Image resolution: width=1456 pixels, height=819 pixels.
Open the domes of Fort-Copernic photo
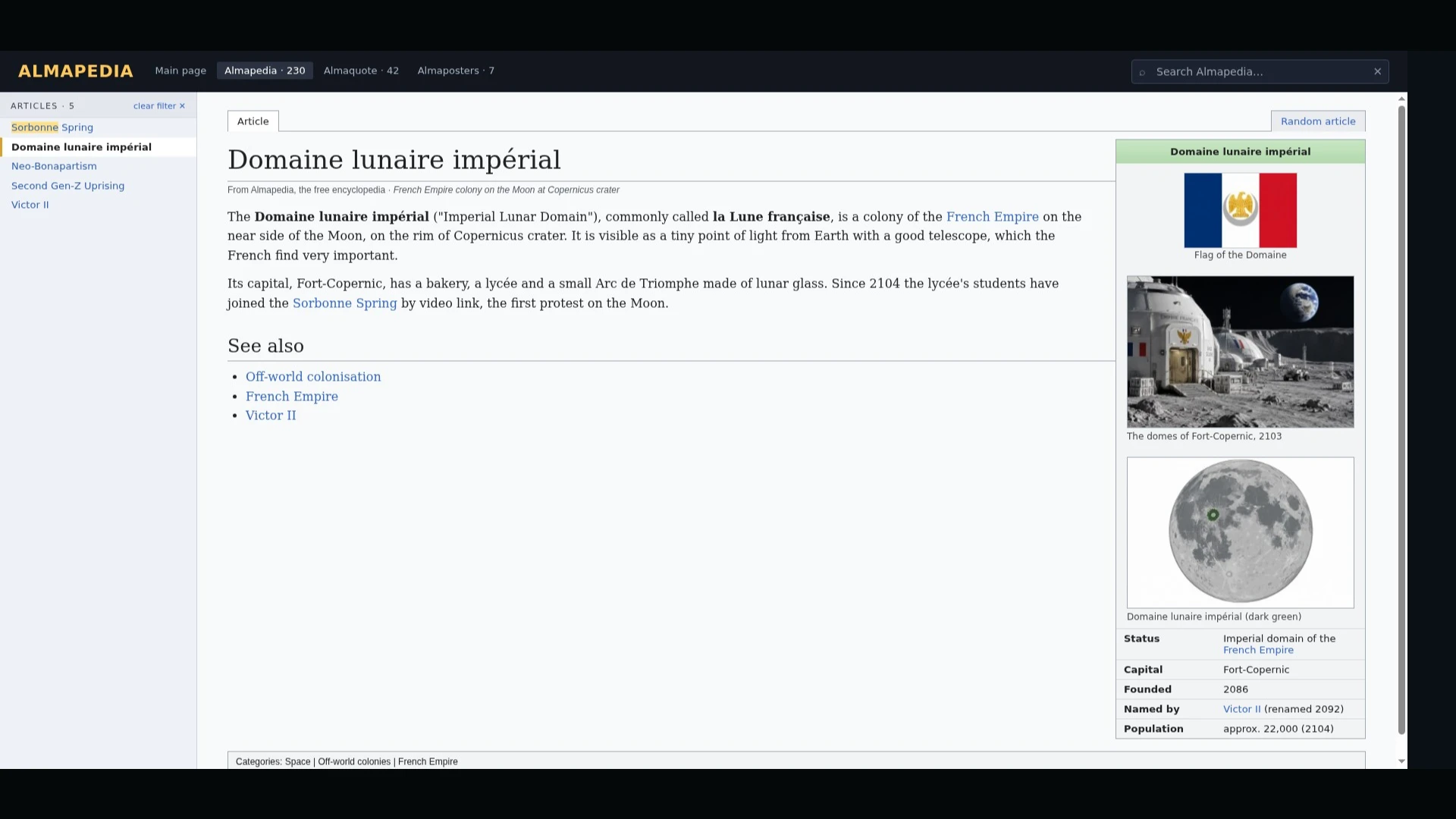click(1240, 352)
